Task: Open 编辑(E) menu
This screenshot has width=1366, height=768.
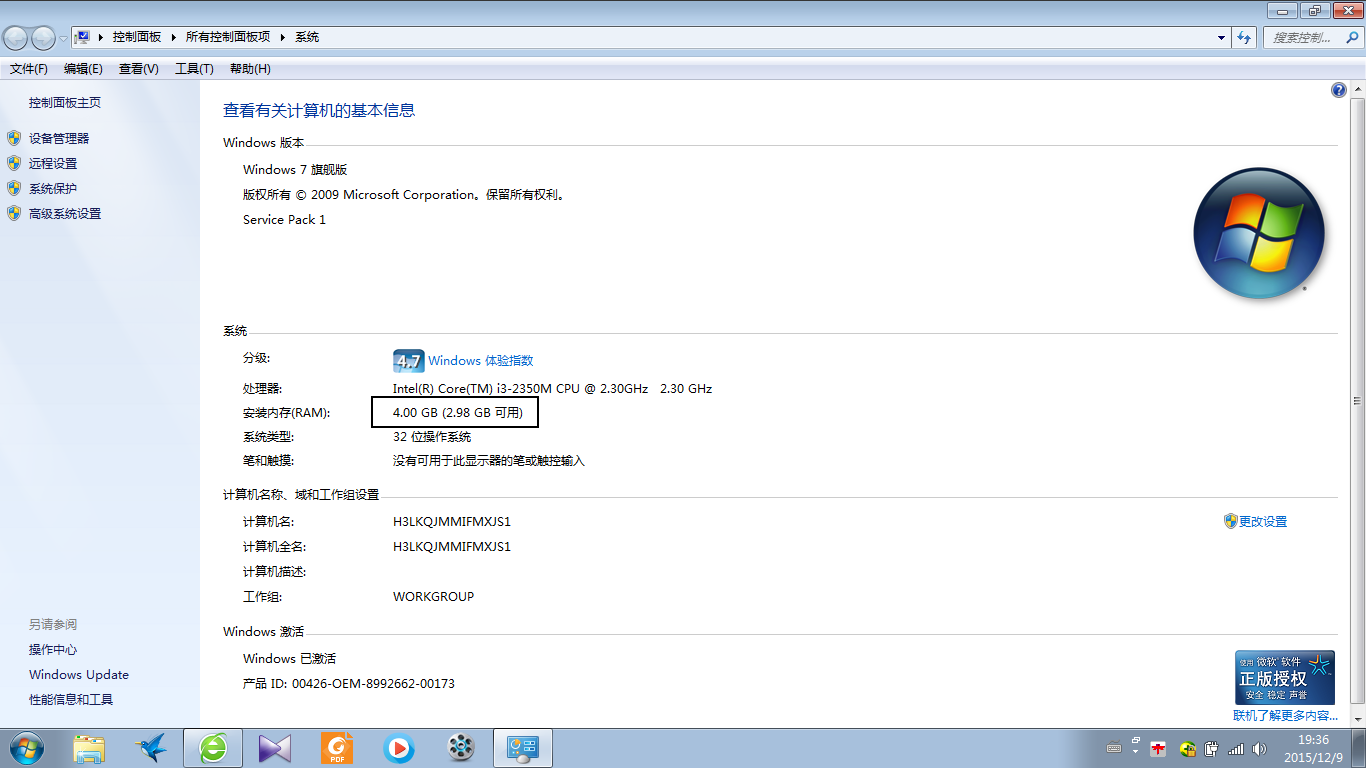Action: point(83,68)
